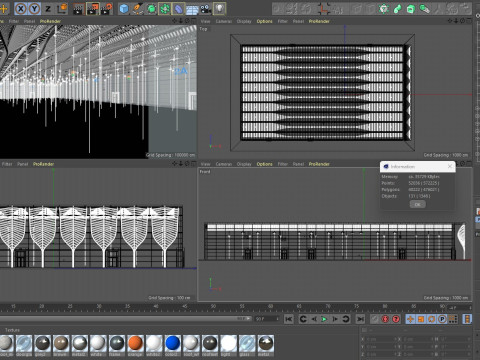Open the green Array modeling generator icon
480x360 pixels.
point(165,9)
